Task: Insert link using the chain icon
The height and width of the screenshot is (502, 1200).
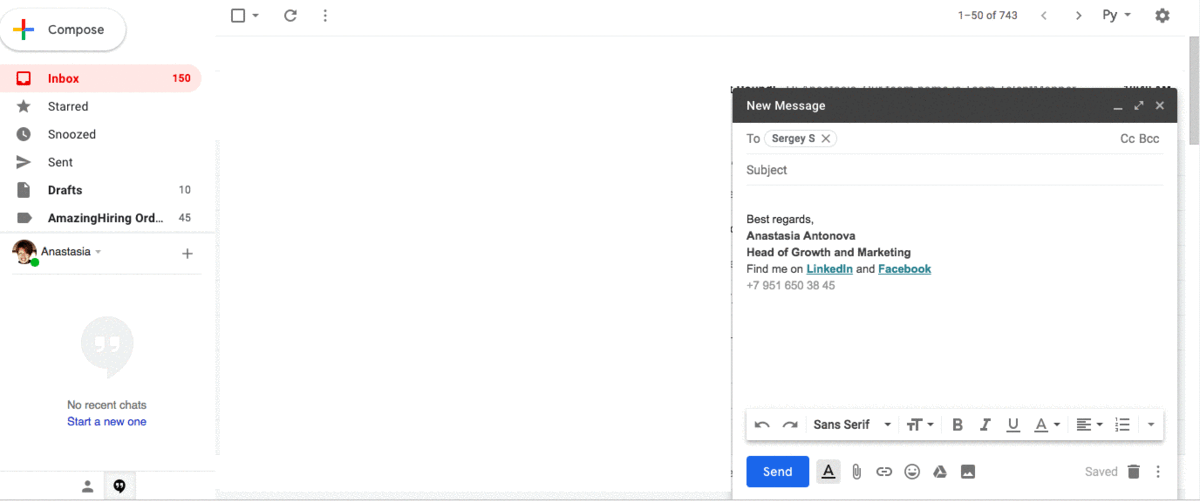Action: click(884, 472)
